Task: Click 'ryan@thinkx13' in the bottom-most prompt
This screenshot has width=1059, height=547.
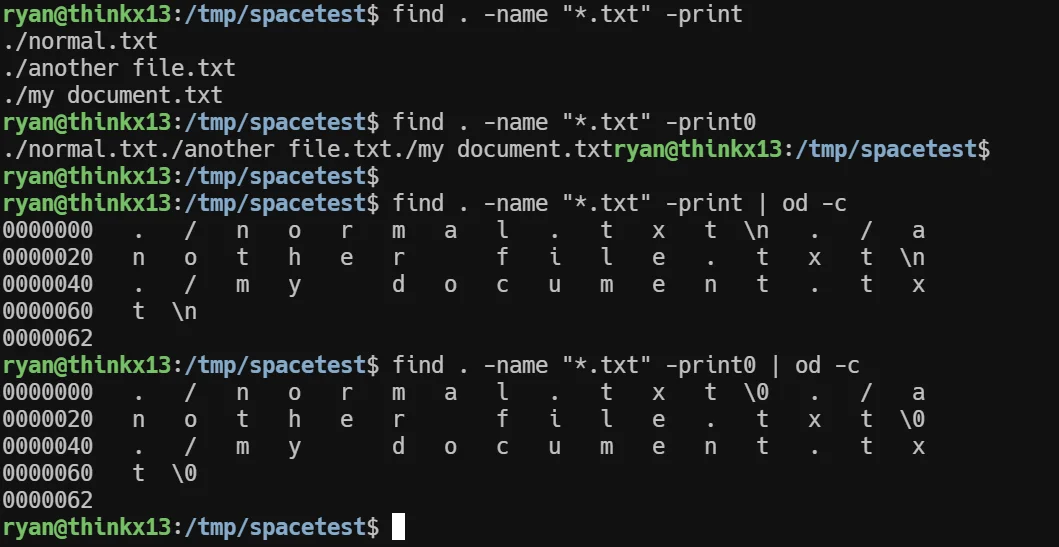Action: [x=86, y=527]
